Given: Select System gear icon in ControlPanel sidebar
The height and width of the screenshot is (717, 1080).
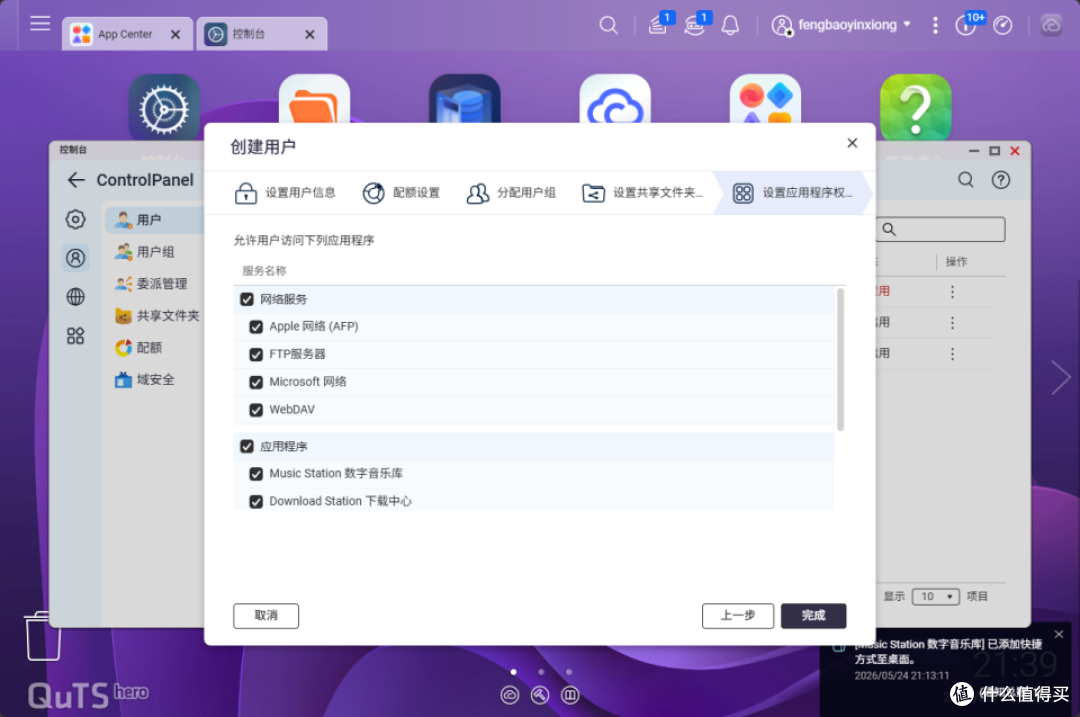Looking at the screenshot, I should 75,219.
